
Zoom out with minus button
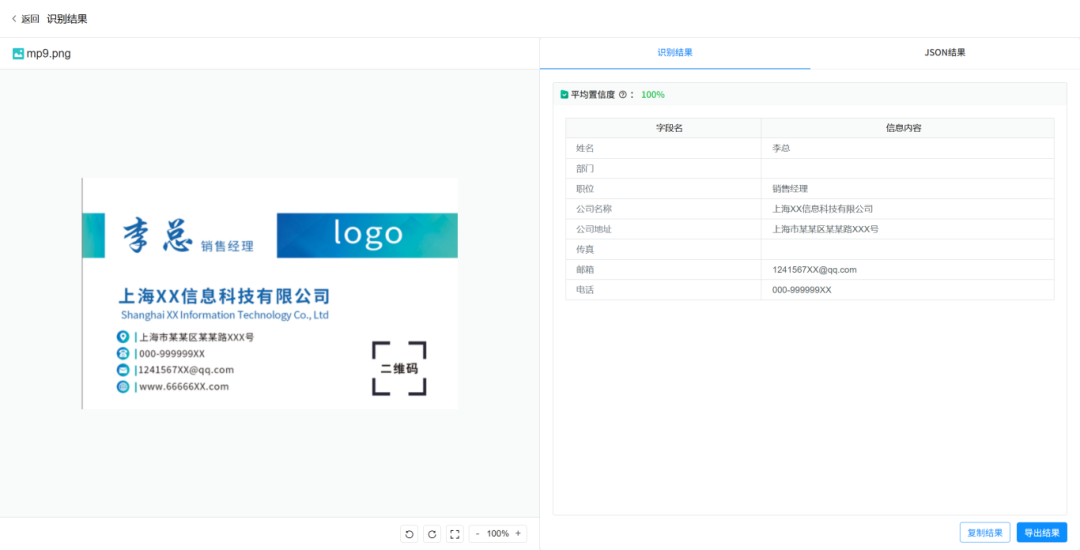(477, 534)
